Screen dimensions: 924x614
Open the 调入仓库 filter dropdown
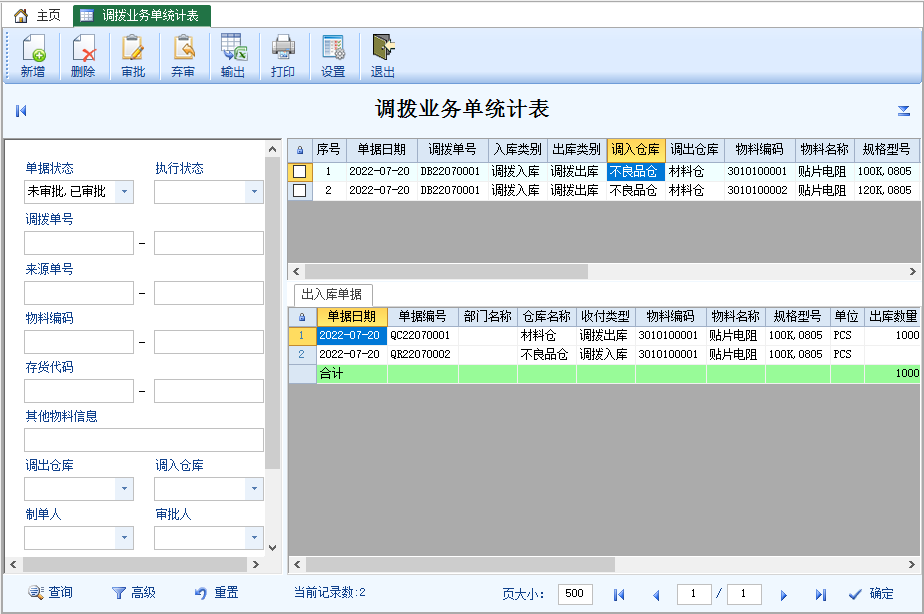(x=254, y=488)
